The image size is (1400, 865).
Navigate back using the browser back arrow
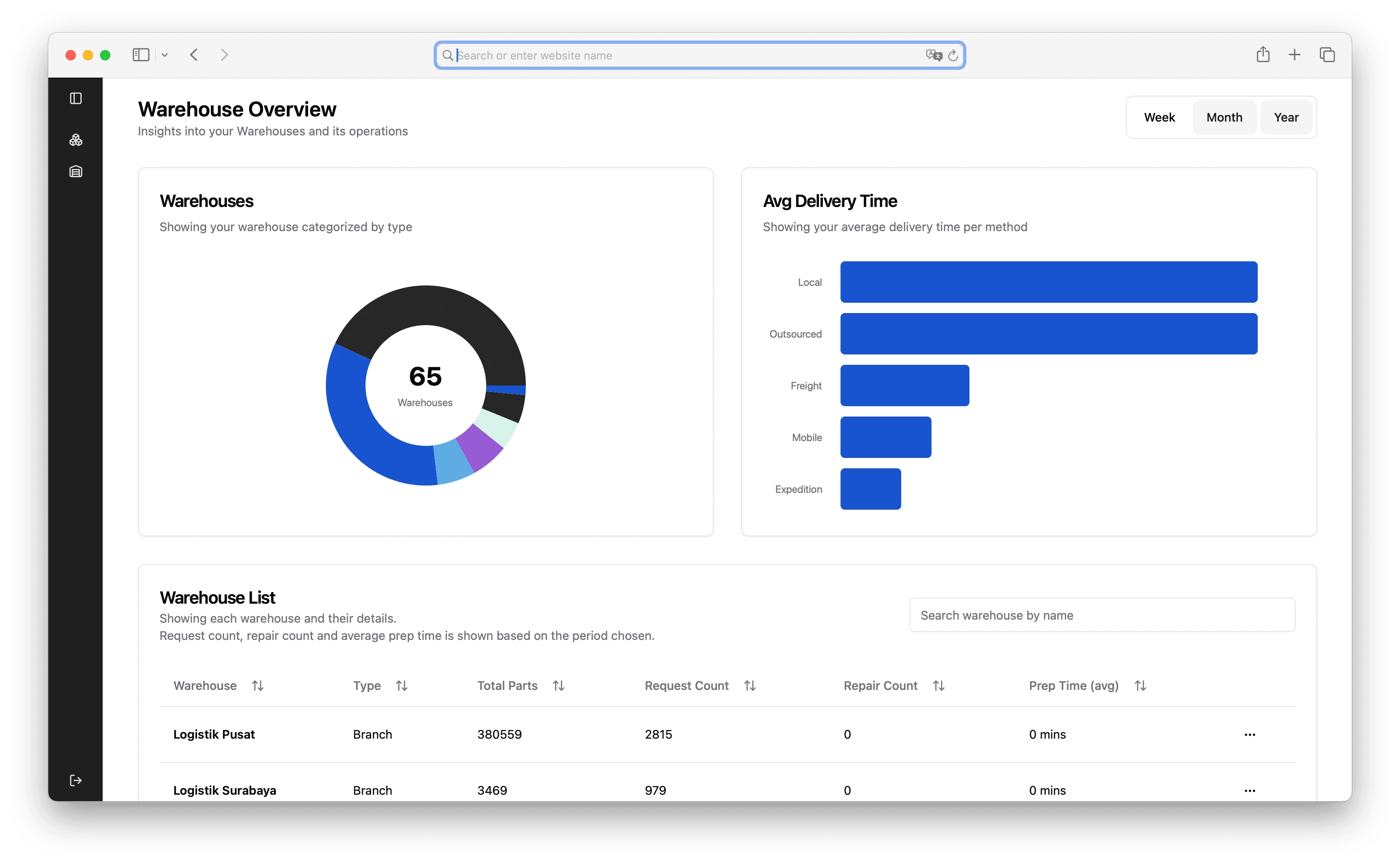[194, 54]
